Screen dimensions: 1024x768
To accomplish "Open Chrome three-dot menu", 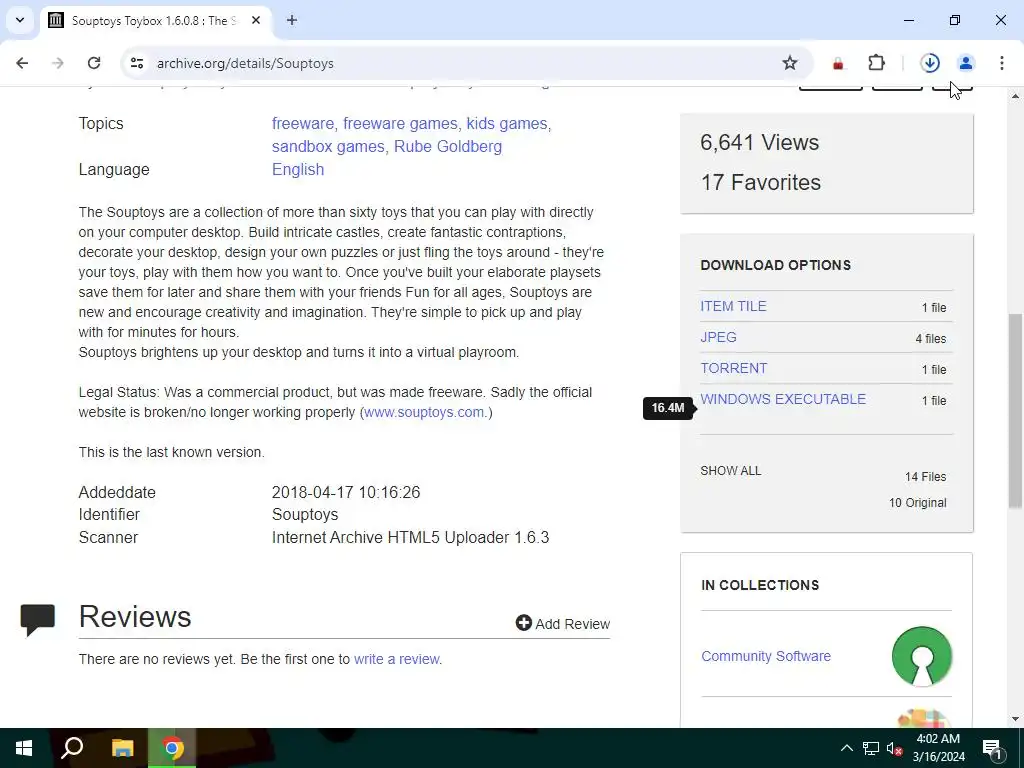I will [1002, 63].
